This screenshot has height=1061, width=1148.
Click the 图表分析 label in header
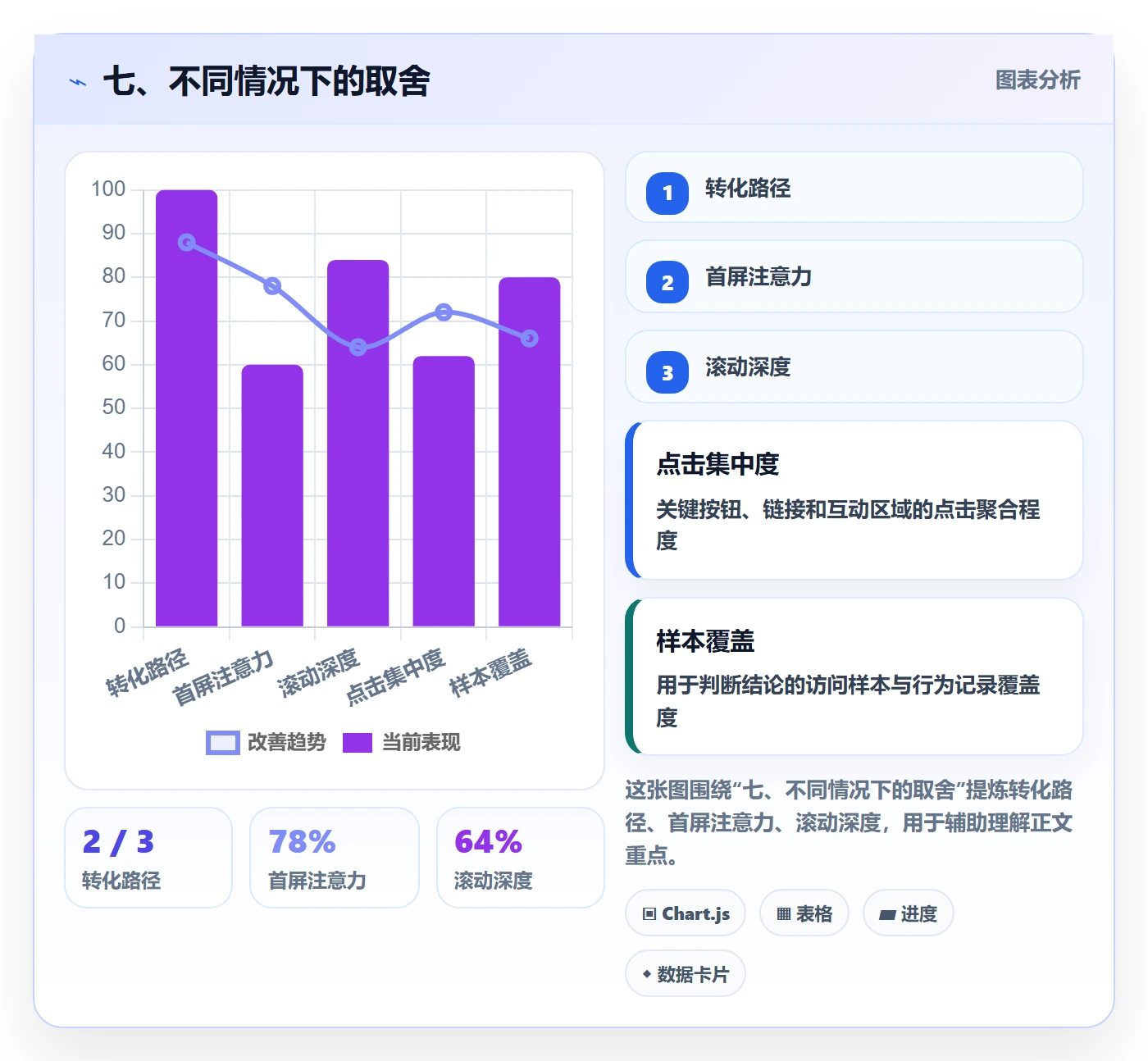click(x=1037, y=80)
